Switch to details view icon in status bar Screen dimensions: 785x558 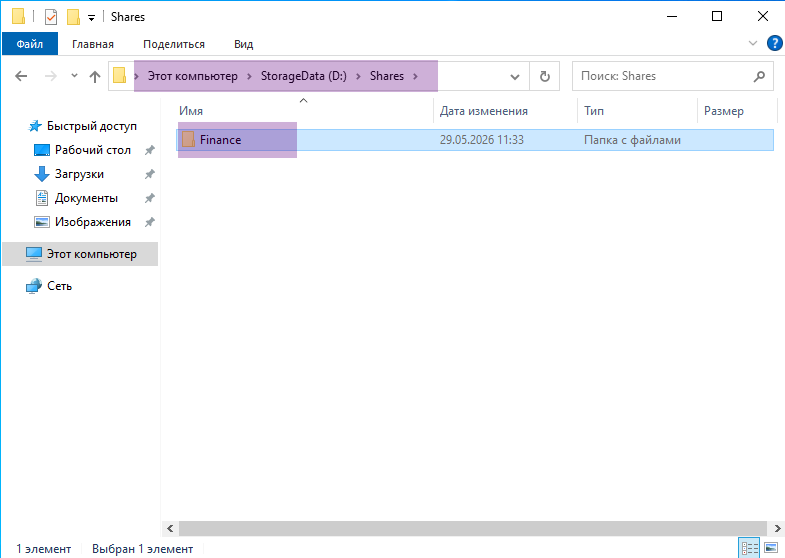(x=749, y=548)
